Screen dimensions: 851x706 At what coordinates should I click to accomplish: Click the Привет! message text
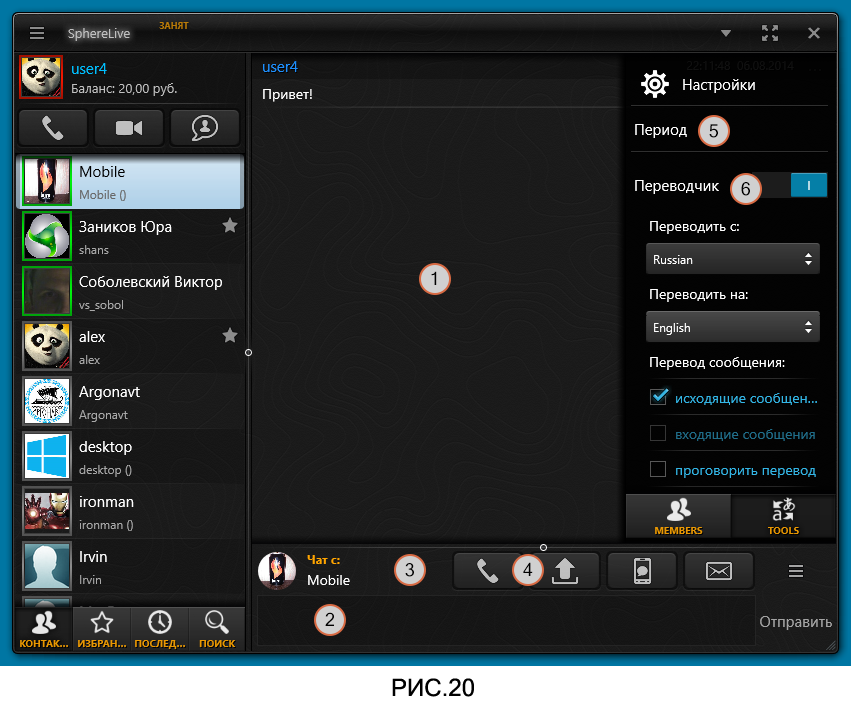tap(287, 94)
